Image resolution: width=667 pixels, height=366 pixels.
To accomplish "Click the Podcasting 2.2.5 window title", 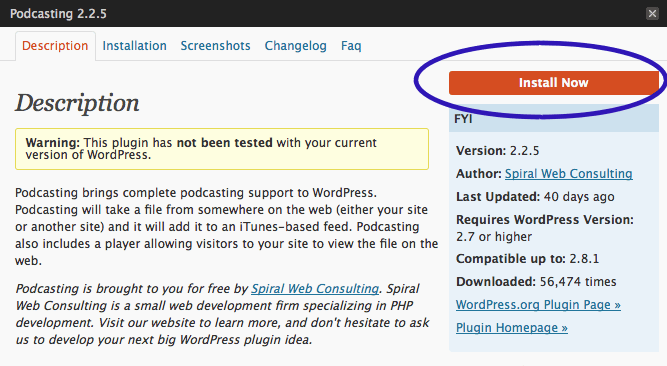I will [58, 14].
